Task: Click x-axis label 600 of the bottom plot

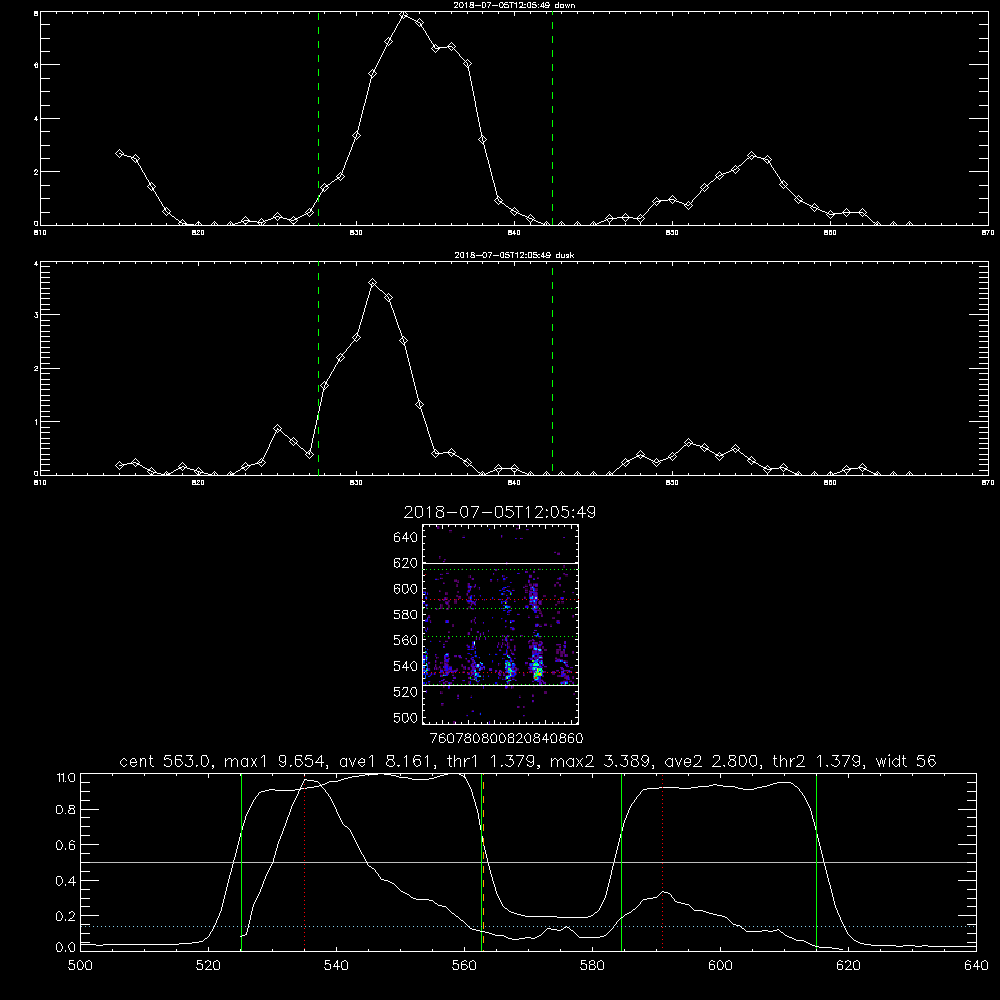Action: pos(720,966)
